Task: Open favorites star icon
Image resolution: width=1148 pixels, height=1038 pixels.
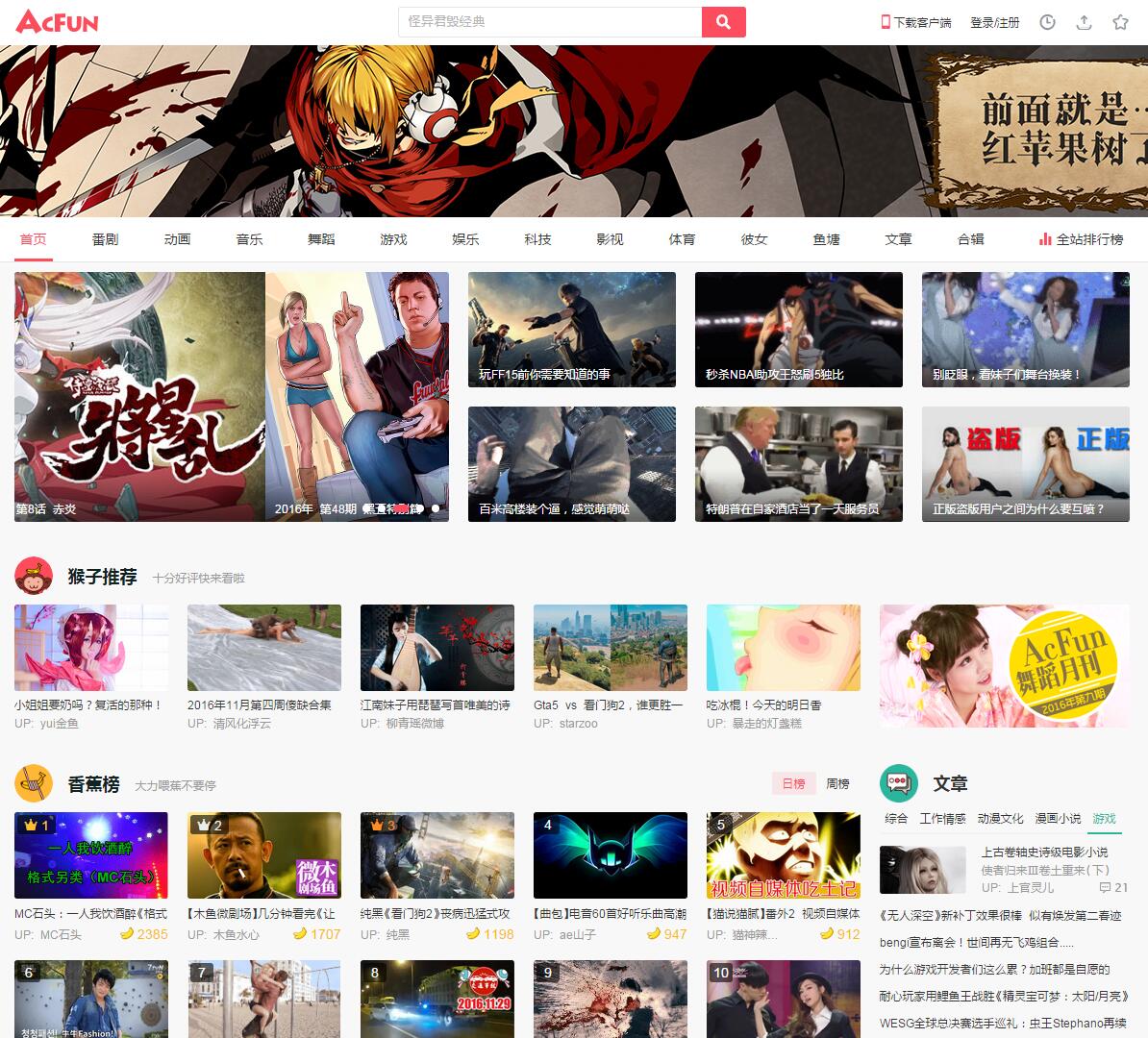Action: click(x=1120, y=23)
